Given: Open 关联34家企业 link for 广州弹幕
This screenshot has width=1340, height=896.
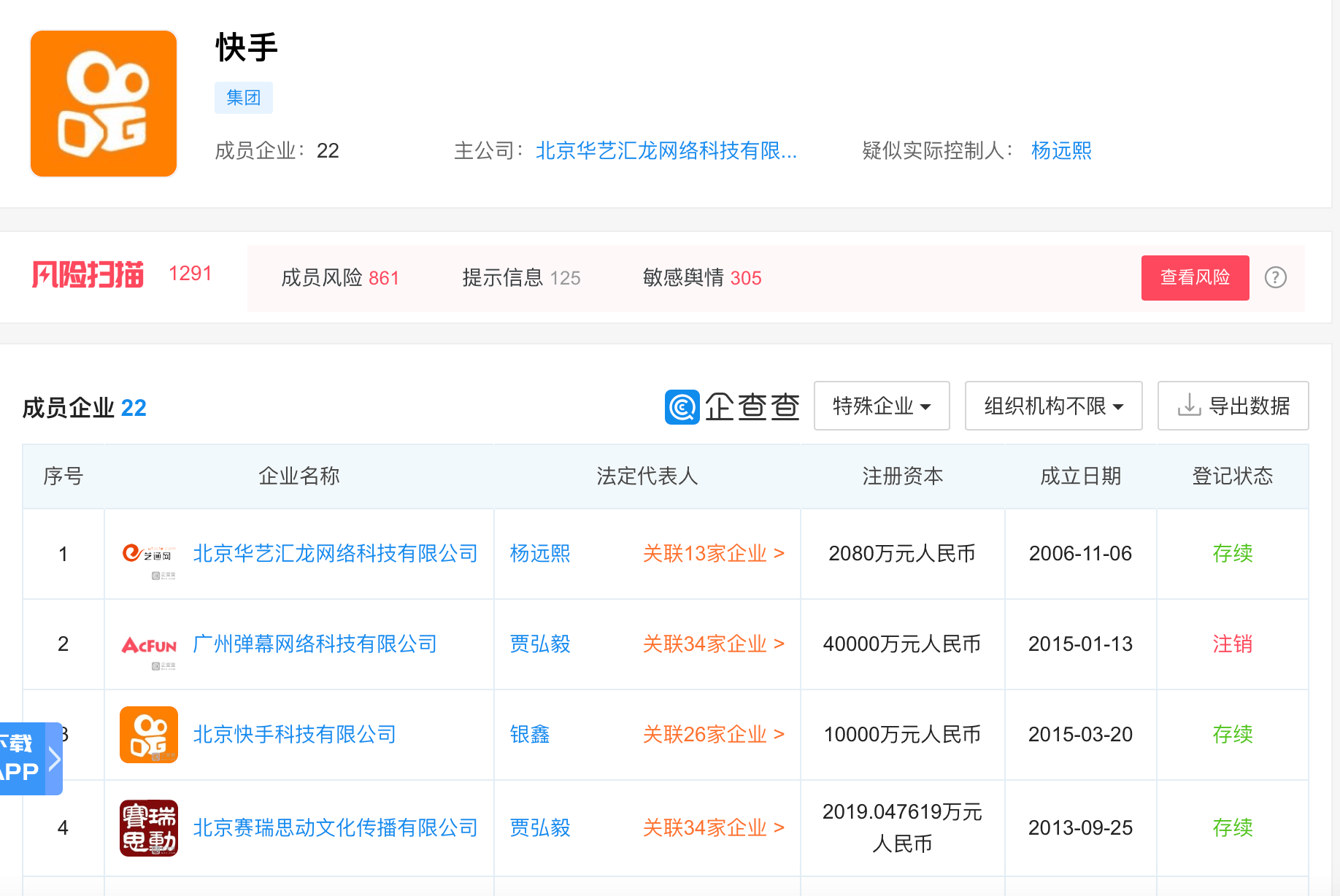Looking at the screenshot, I should pos(713,644).
